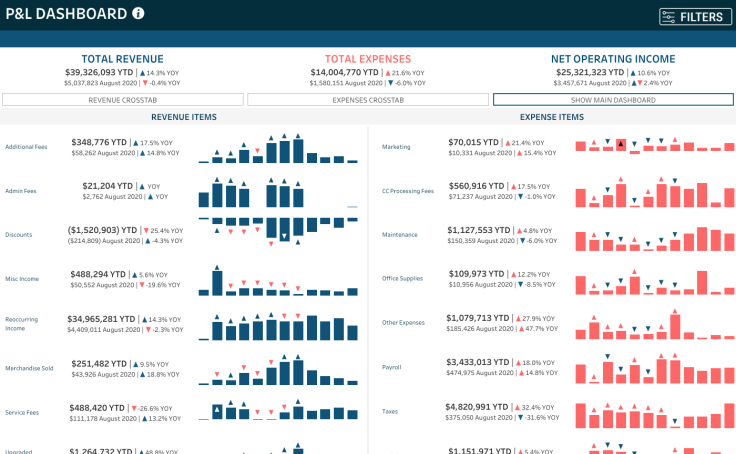Click highlighted Marketing bar with black triangle
This screenshot has height=454, width=736.
(x=621, y=145)
